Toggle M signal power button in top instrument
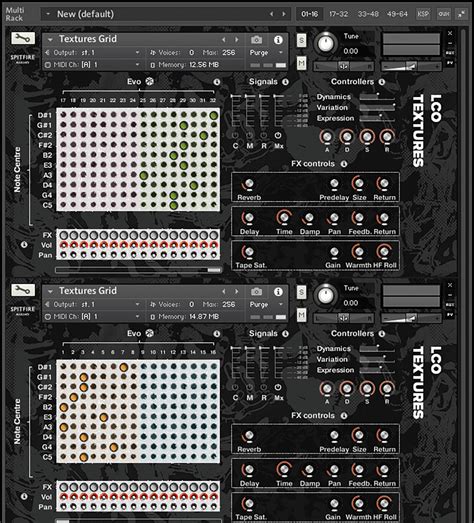 tap(250, 135)
